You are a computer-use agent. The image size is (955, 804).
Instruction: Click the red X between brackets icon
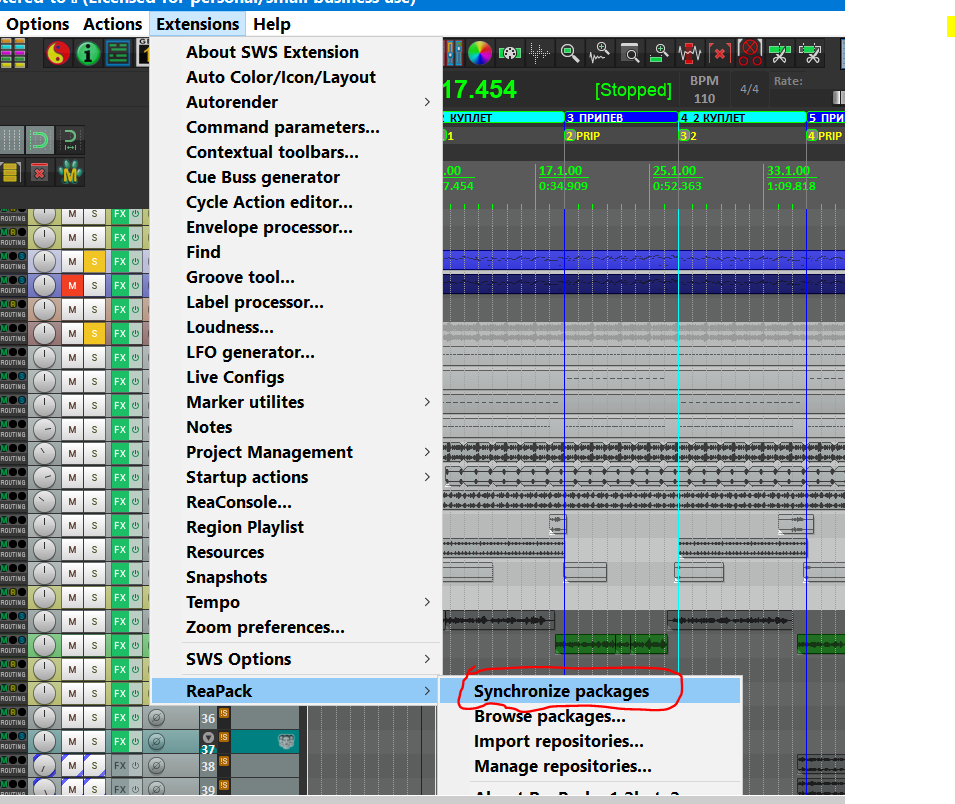[x=719, y=54]
